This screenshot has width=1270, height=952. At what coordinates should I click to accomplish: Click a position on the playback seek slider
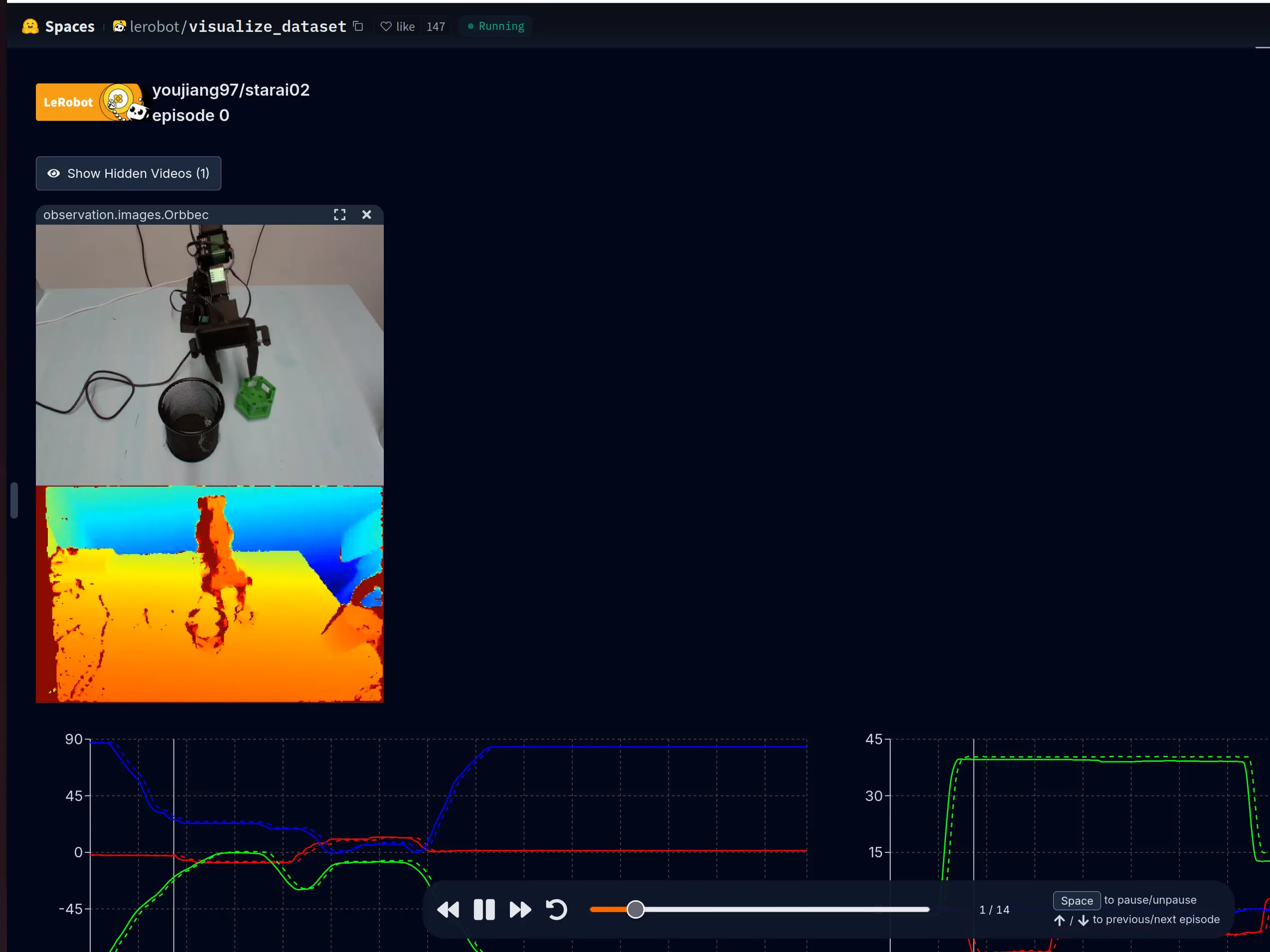pyautogui.click(x=758, y=909)
